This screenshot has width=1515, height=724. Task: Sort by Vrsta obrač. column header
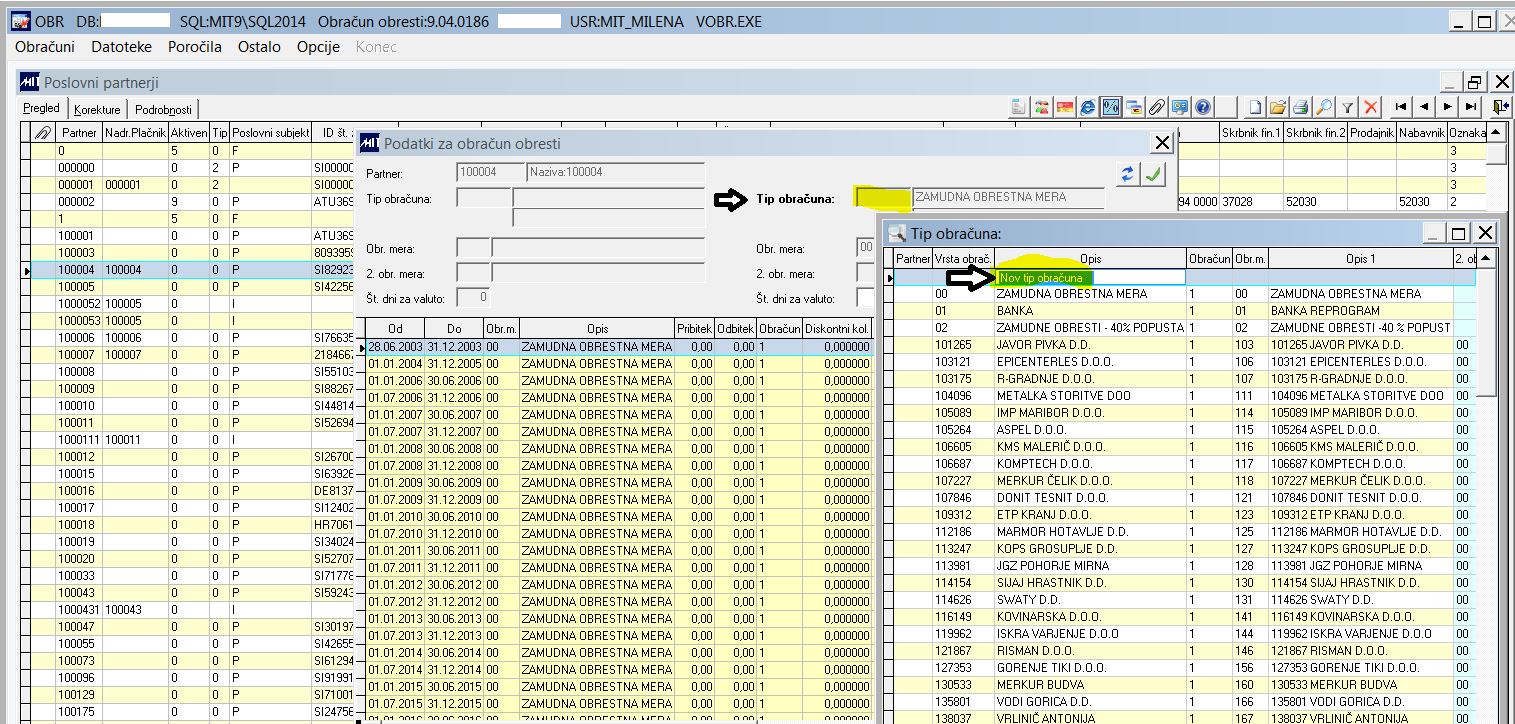click(963, 259)
